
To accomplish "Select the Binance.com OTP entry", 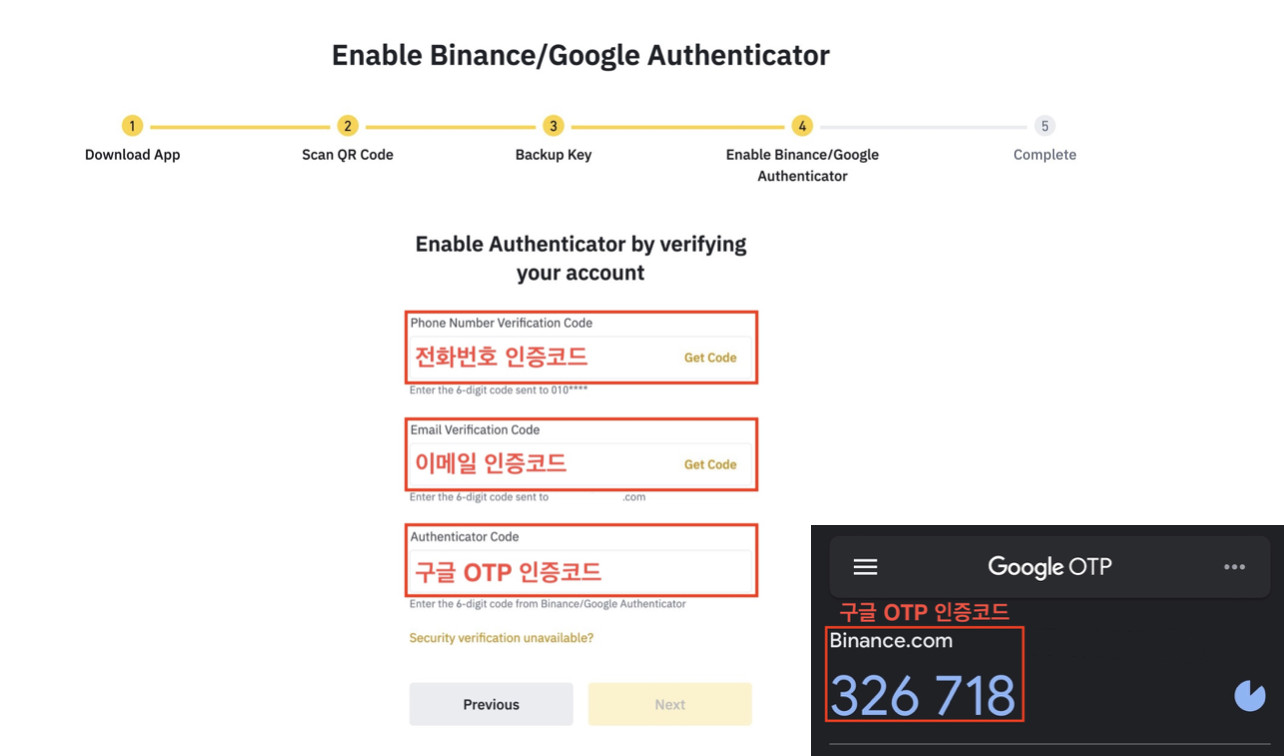I will 891,641.
